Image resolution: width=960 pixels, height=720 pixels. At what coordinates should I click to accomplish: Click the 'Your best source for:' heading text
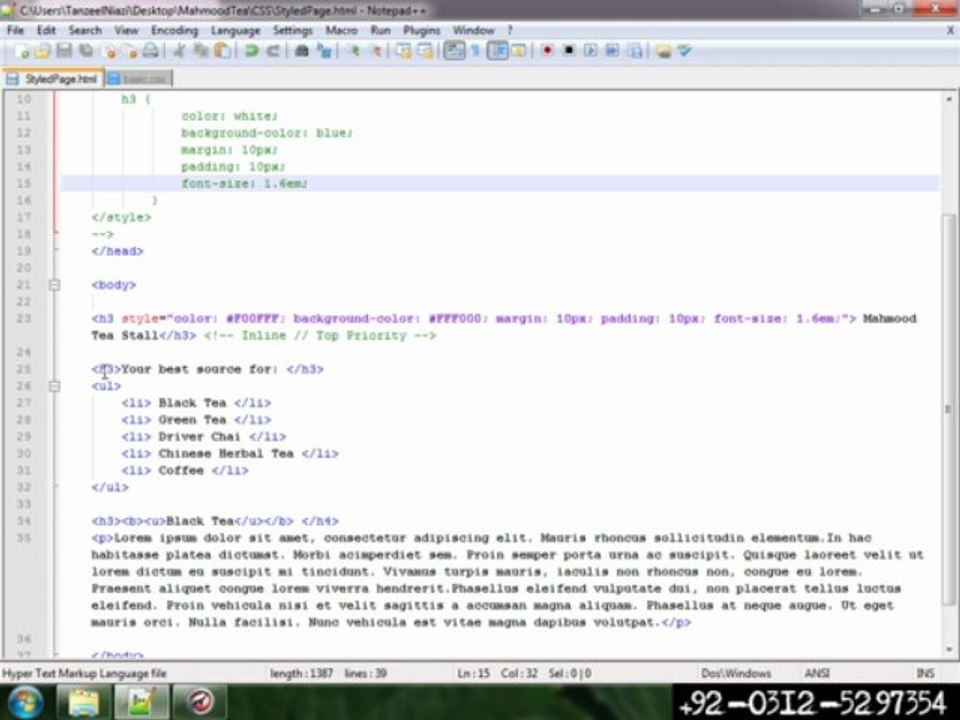click(200, 369)
